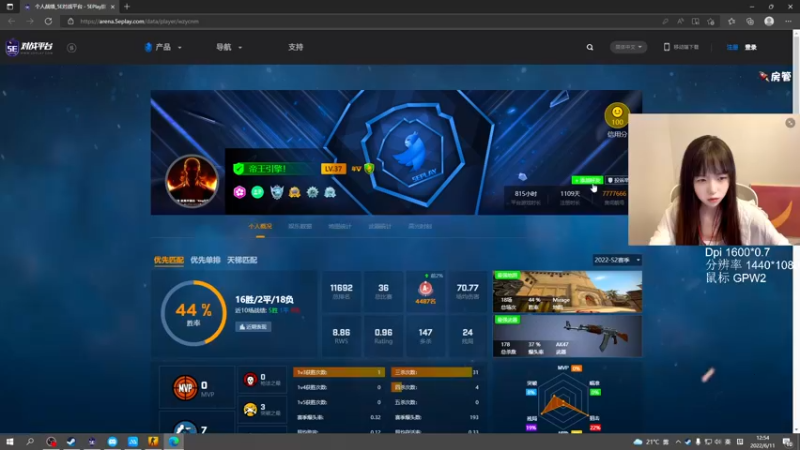The height and width of the screenshot is (450, 800).
Task: Click the red skull icon
Action: click(250, 380)
